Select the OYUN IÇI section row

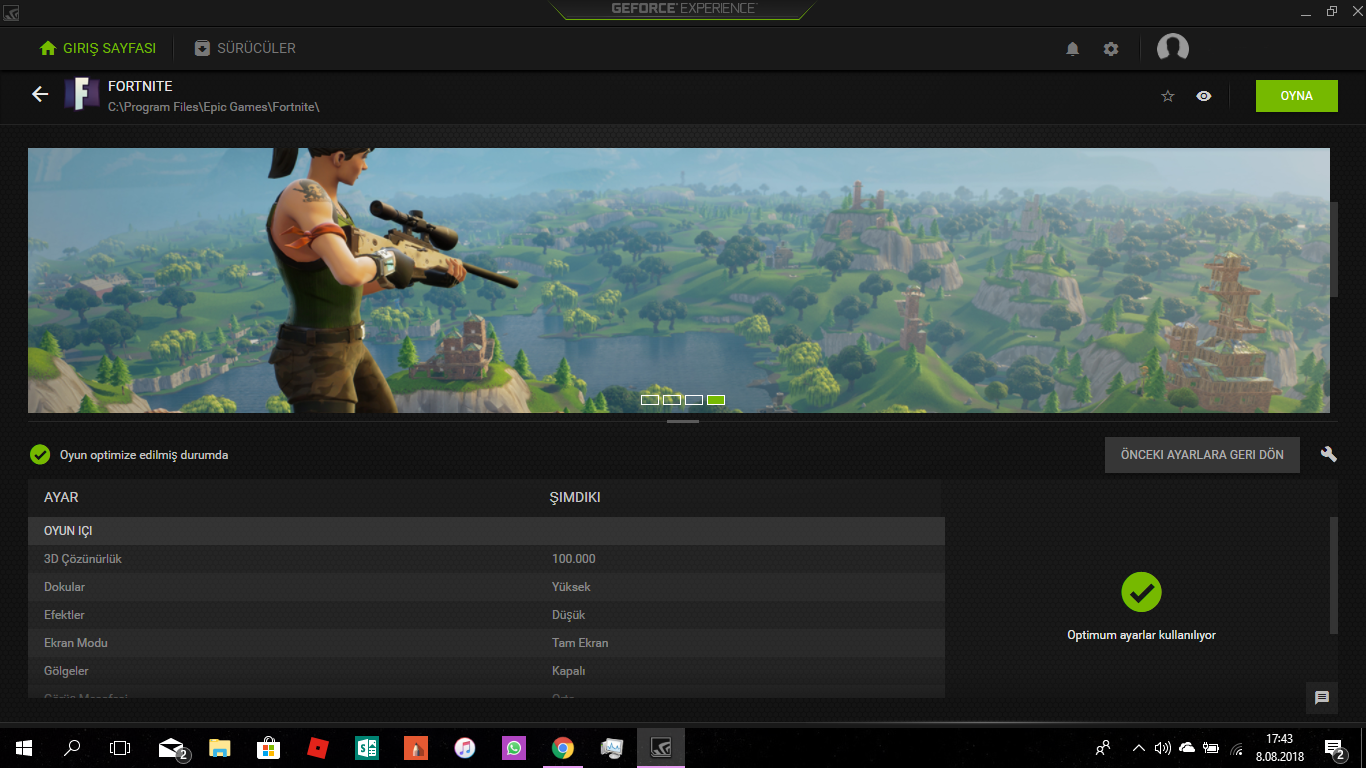tap(486, 531)
